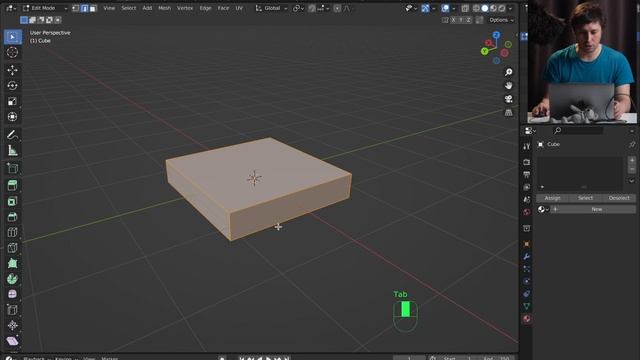
Task: Expand the material slot specials chevron
Action: (x=631, y=180)
